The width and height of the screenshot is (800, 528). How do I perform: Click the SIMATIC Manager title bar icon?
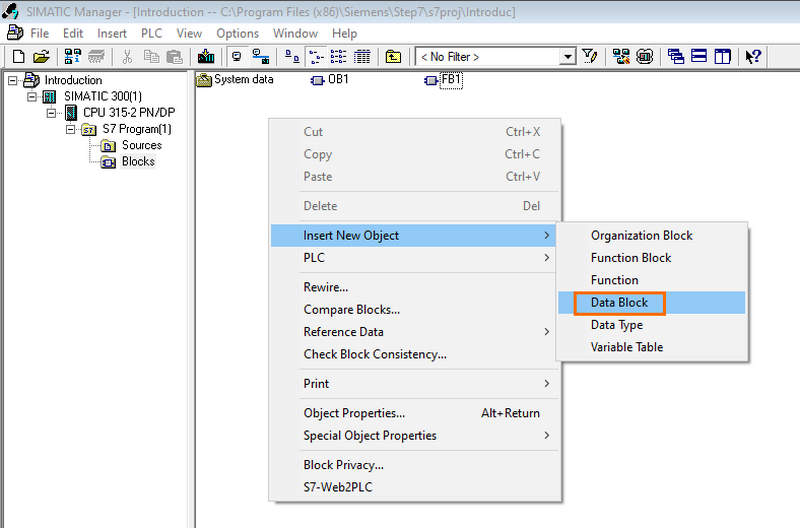(10, 11)
